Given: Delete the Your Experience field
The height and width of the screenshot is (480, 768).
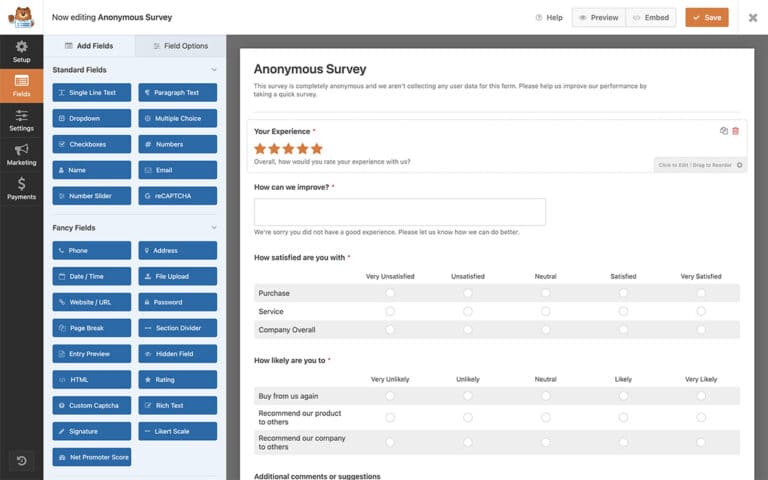Looking at the screenshot, I should click(735, 131).
